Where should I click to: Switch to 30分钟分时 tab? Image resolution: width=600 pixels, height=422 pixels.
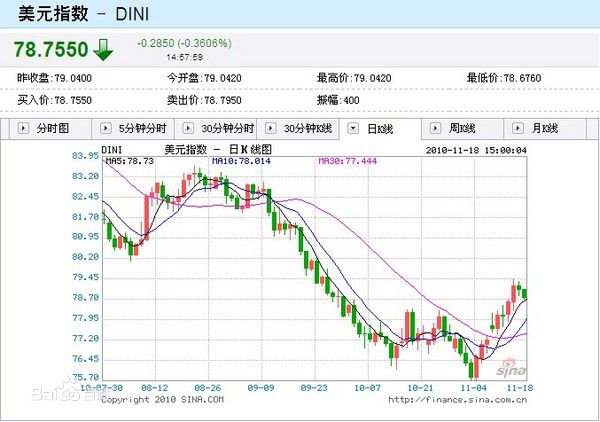(x=216, y=129)
